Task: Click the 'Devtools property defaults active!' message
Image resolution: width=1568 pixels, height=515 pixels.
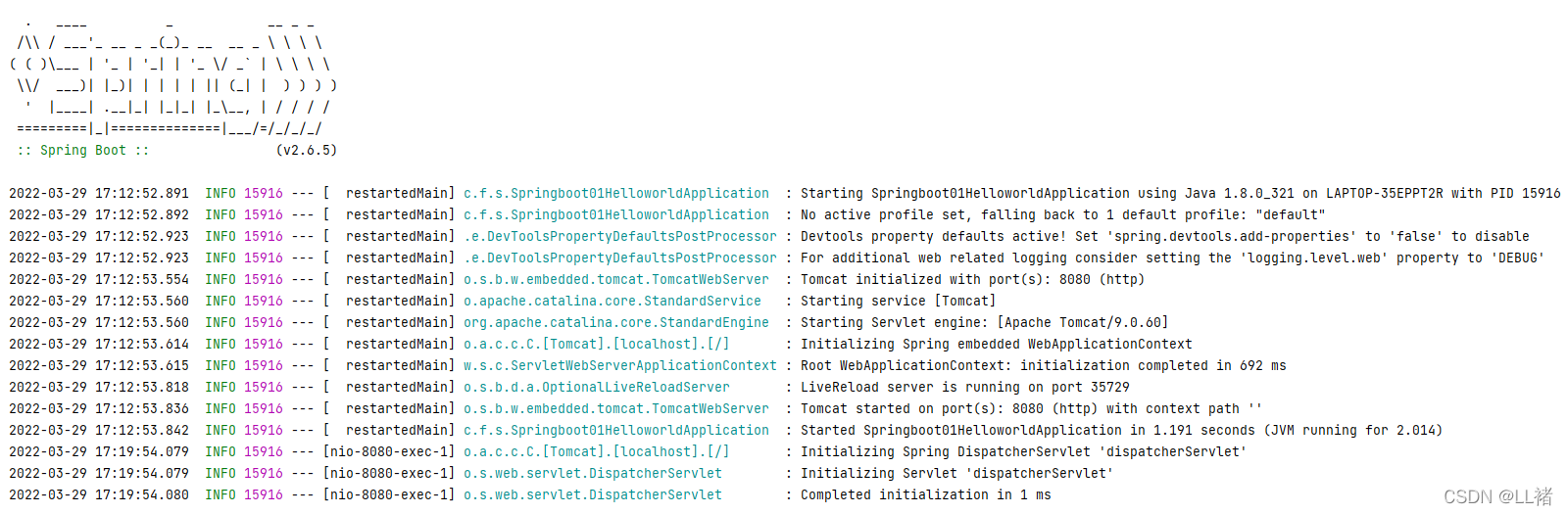Action: (1165, 237)
